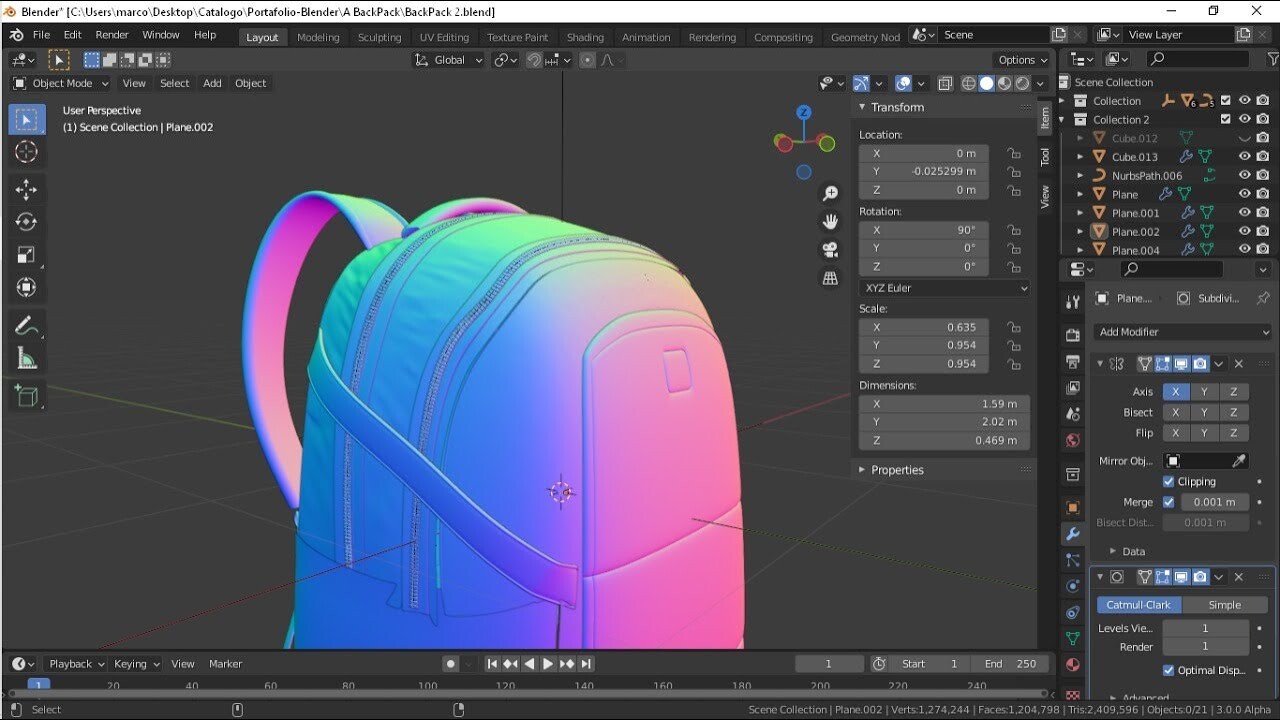Open the World properties globe icon
The width and height of the screenshot is (1280, 720).
[x=1073, y=440]
